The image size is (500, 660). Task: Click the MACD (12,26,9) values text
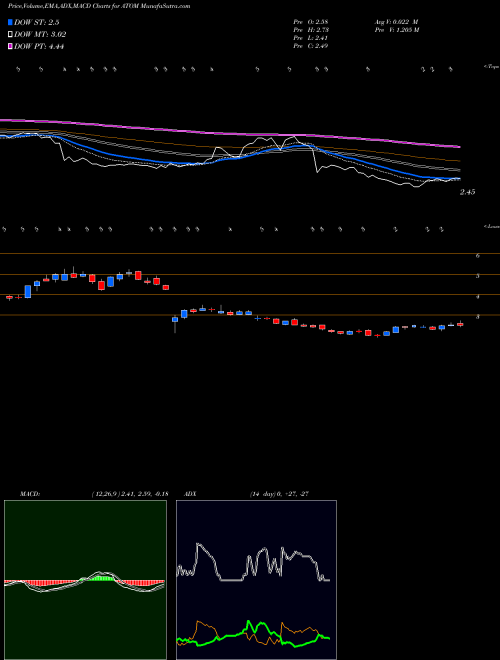point(130,494)
